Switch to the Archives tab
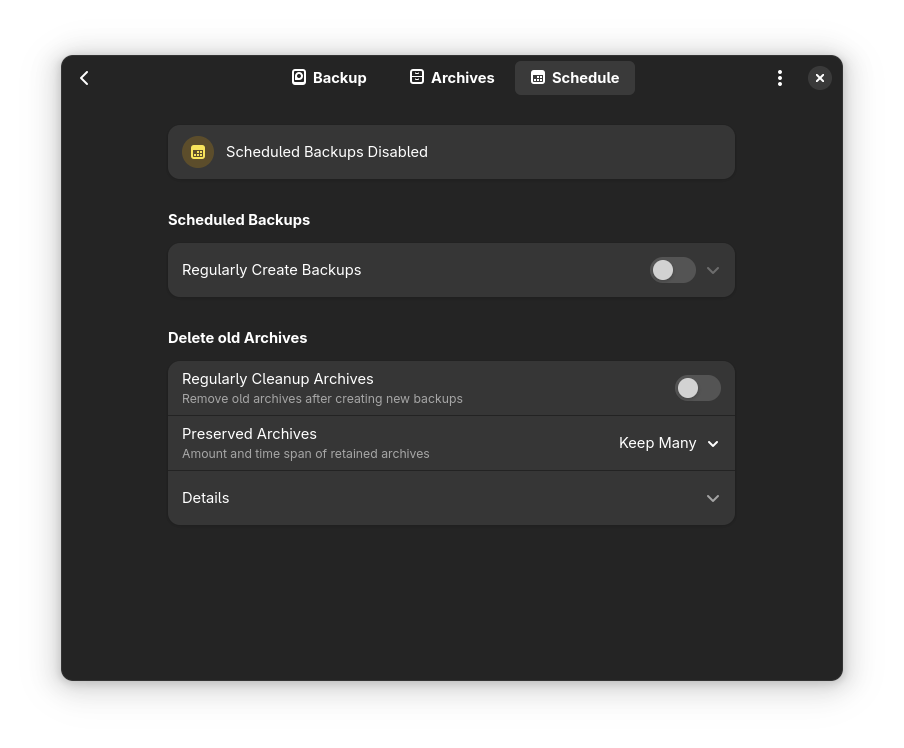 [x=452, y=78]
